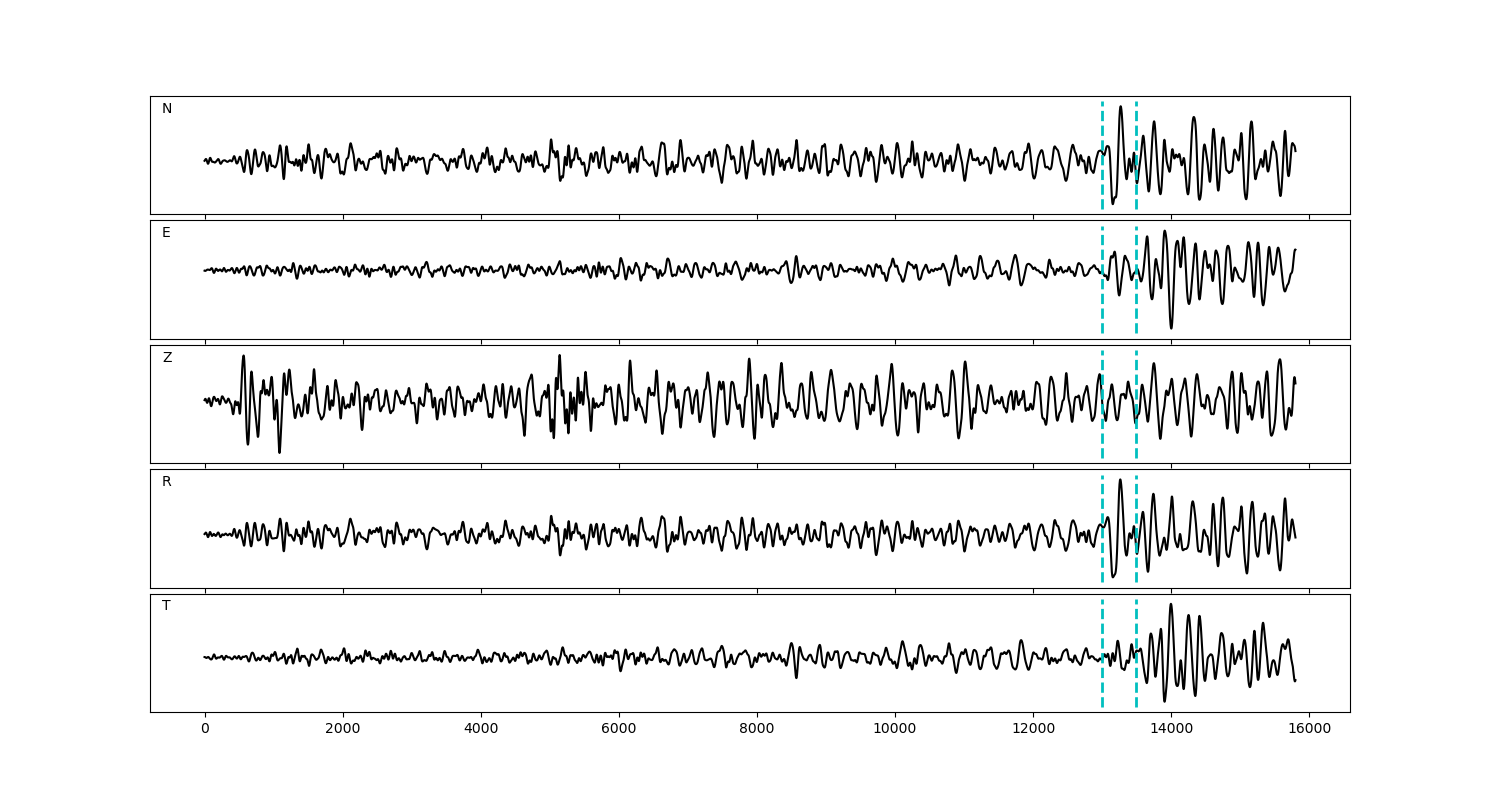
Task: Click the 0 tick label on x-axis
Action: (205, 729)
